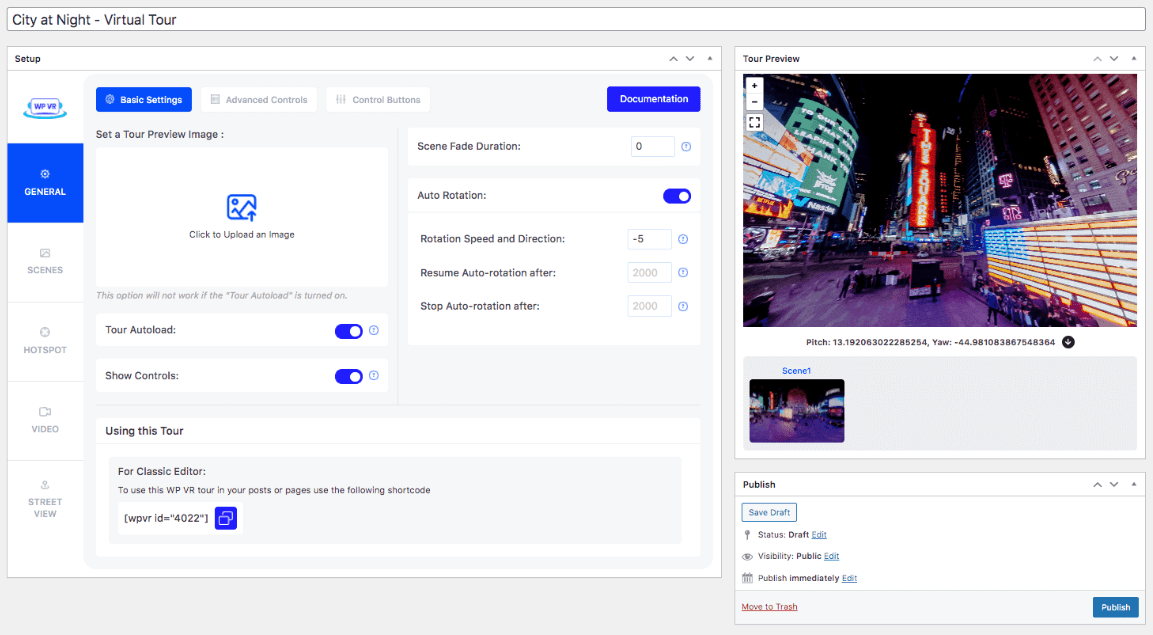Switch to the Advanced Controls tab
1153x635 pixels.
pyautogui.click(x=258, y=99)
